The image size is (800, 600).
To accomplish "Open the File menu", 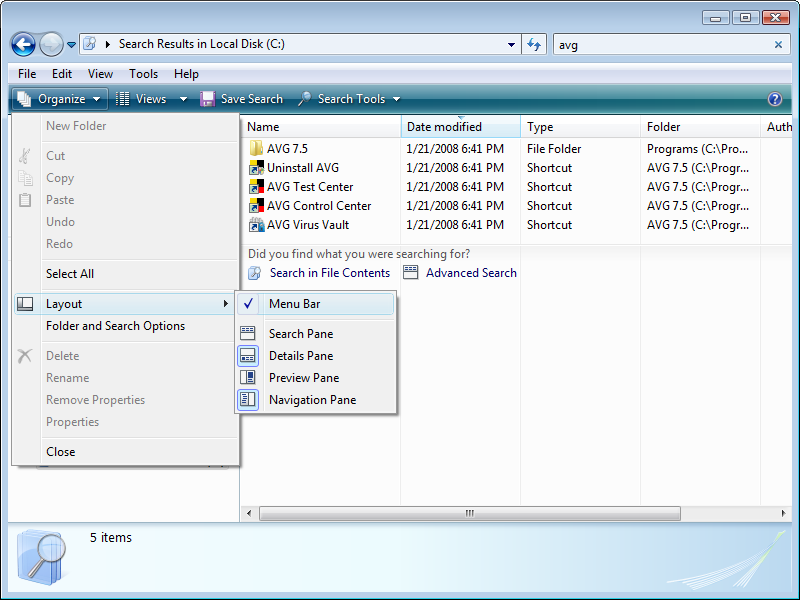I will point(27,74).
